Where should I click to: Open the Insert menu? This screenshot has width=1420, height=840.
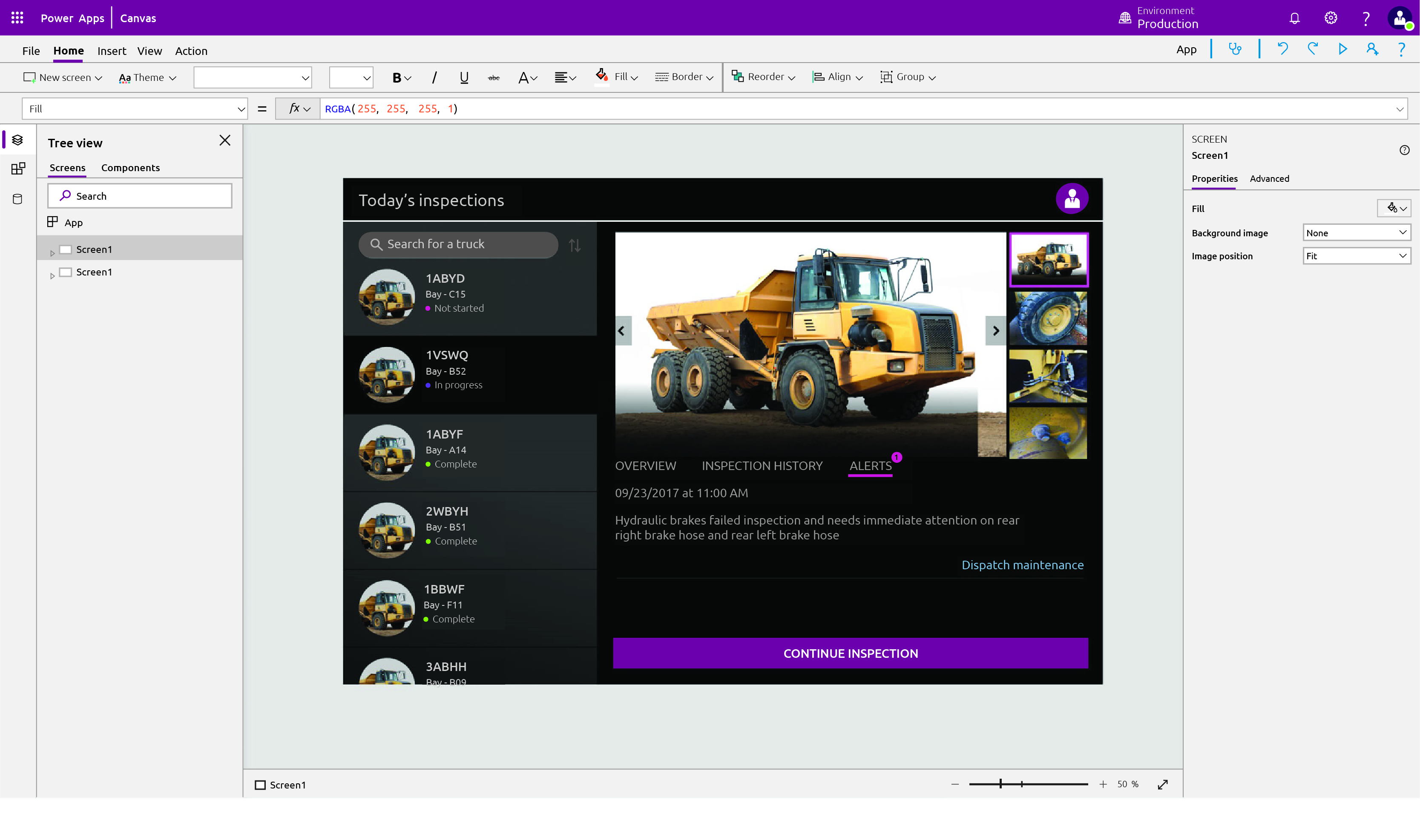[112, 51]
